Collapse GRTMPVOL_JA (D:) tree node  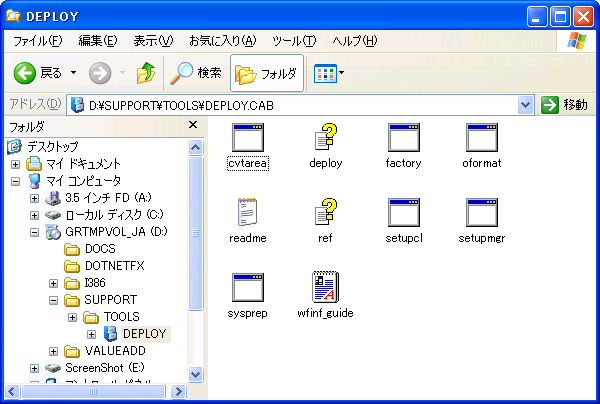click(x=34, y=232)
